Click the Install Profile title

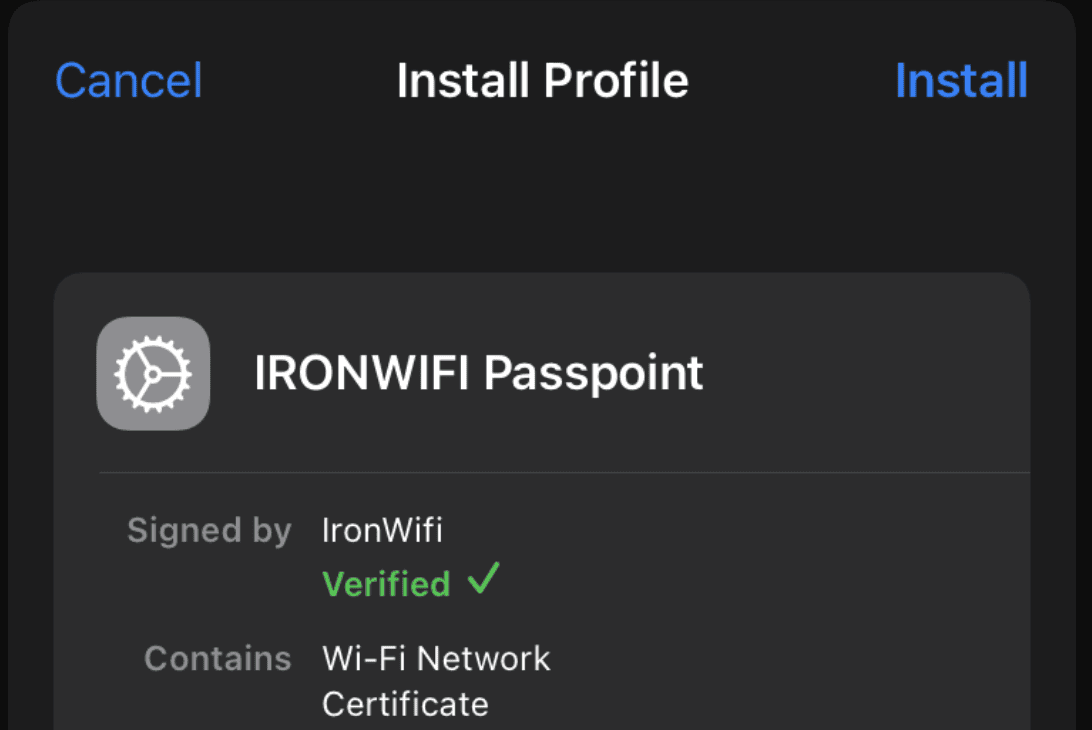tap(543, 80)
